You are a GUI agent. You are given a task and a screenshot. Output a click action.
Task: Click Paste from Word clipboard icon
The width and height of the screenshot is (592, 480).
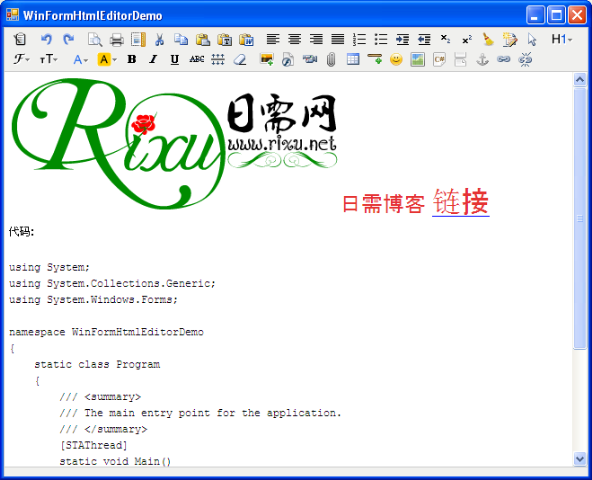pos(246,39)
